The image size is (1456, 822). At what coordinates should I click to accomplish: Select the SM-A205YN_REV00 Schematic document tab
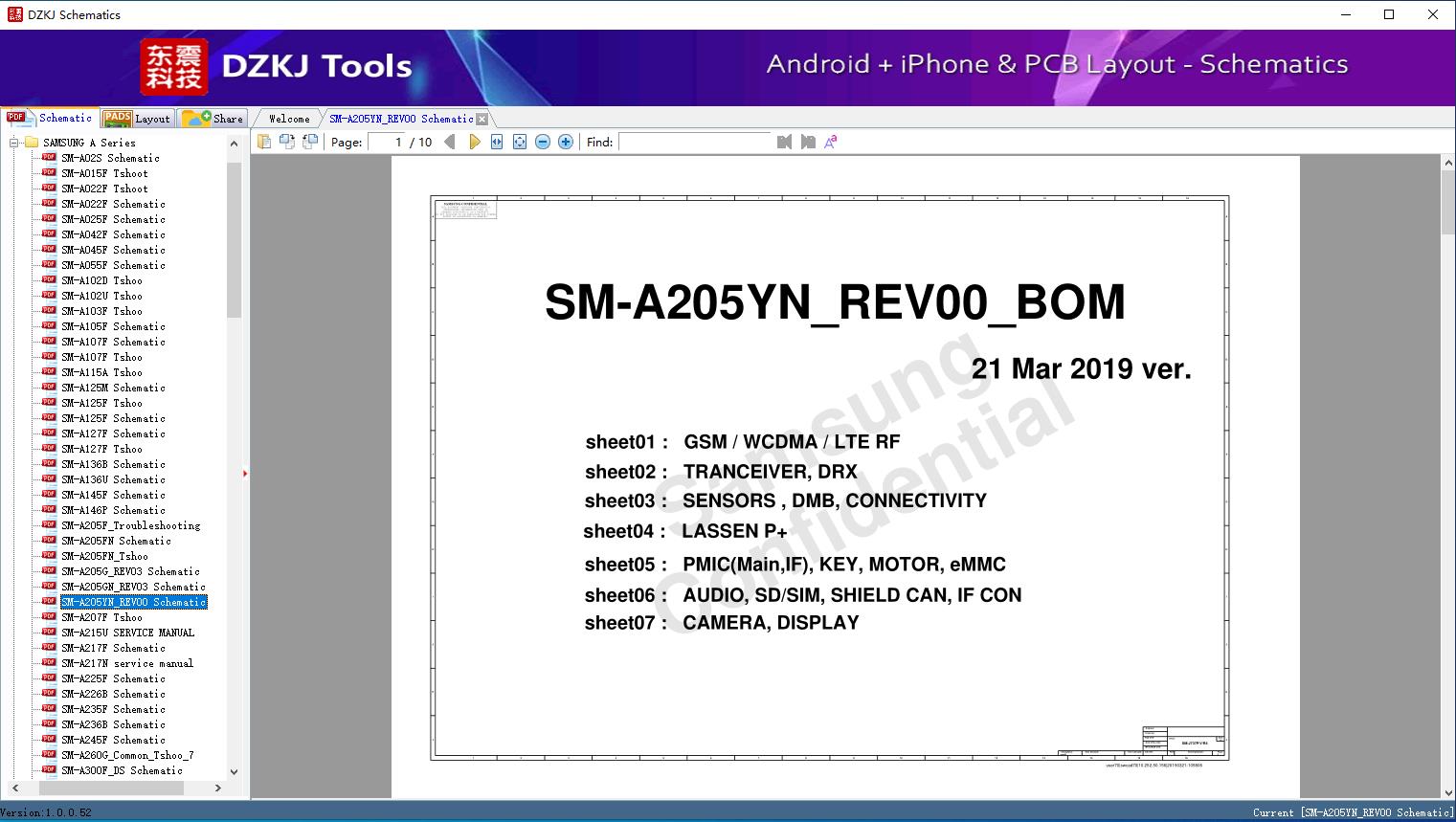[x=401, y=119]
